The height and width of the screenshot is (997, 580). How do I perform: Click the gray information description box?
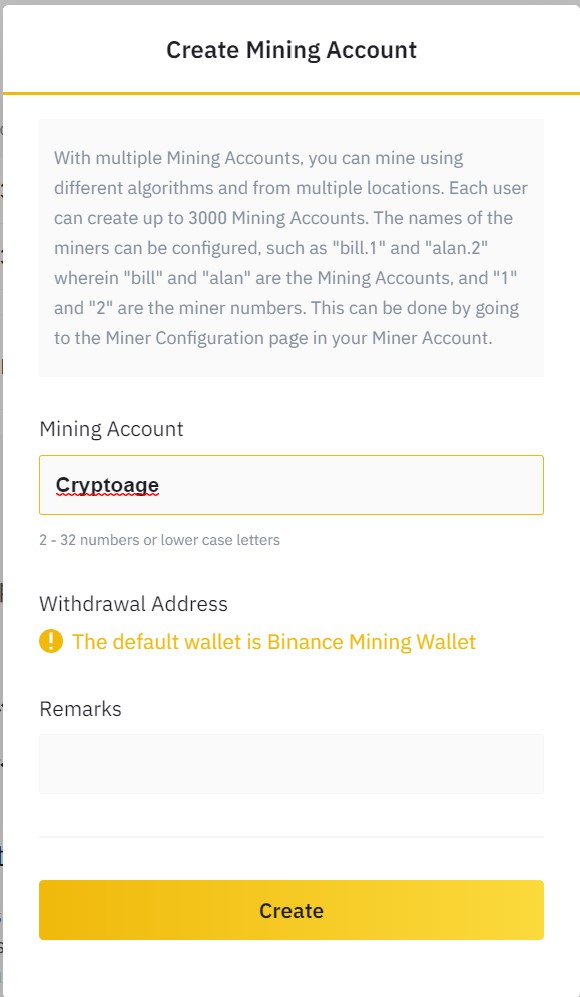point(291,248)
